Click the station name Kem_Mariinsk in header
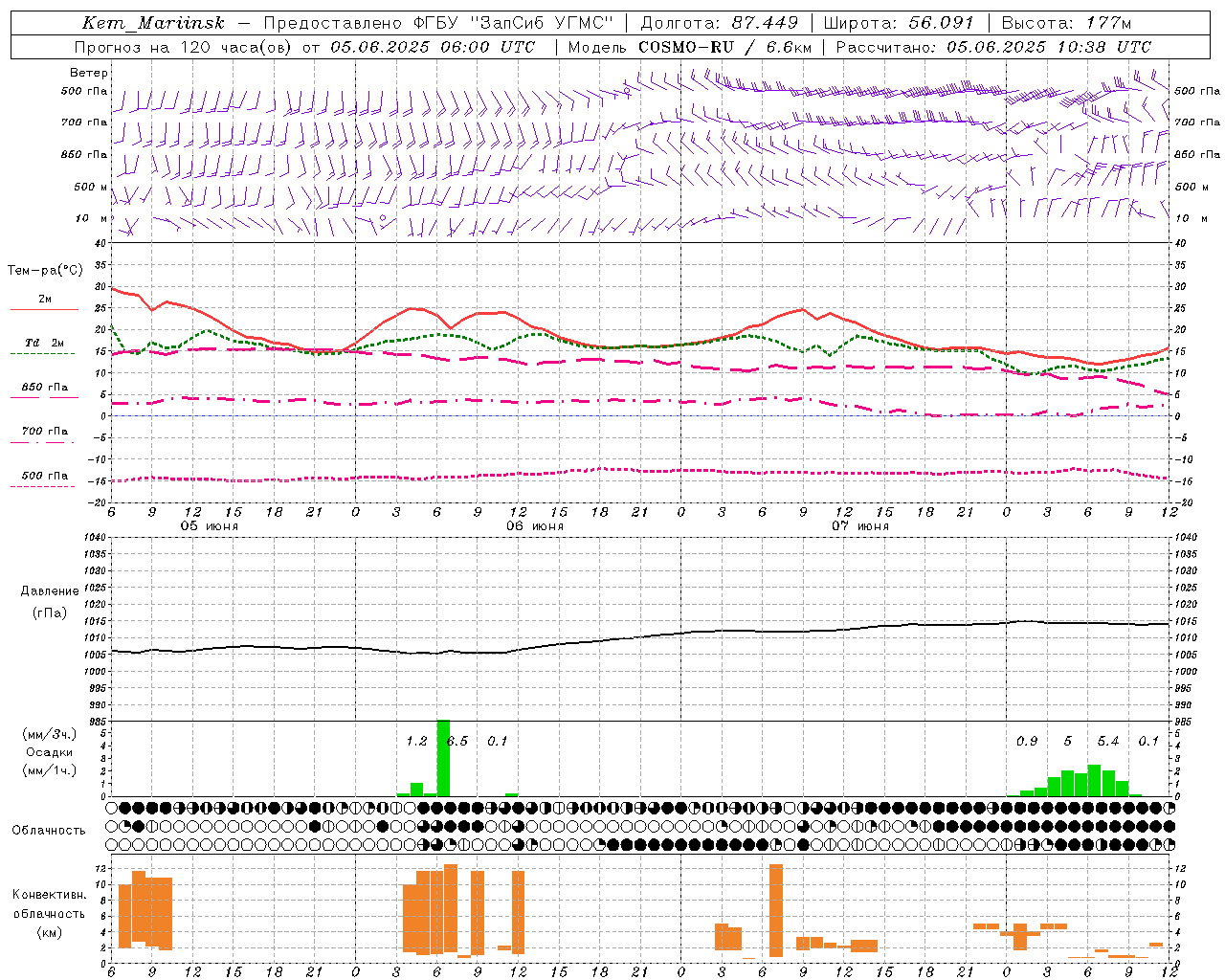This screenshot has width=1225, height=980. [153, 23]
